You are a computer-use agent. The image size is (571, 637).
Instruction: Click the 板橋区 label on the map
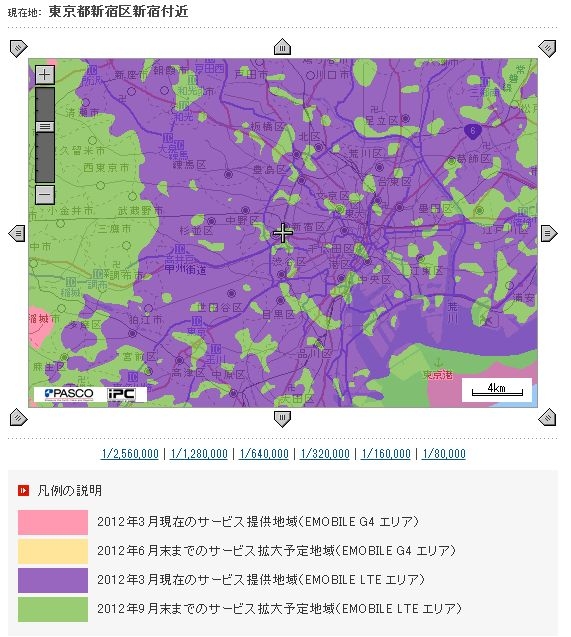268,126
